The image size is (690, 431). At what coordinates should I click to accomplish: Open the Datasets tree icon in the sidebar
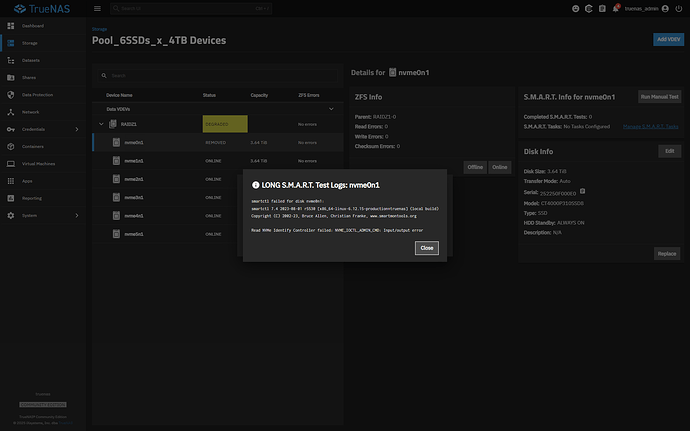click(x=11, y=60)
